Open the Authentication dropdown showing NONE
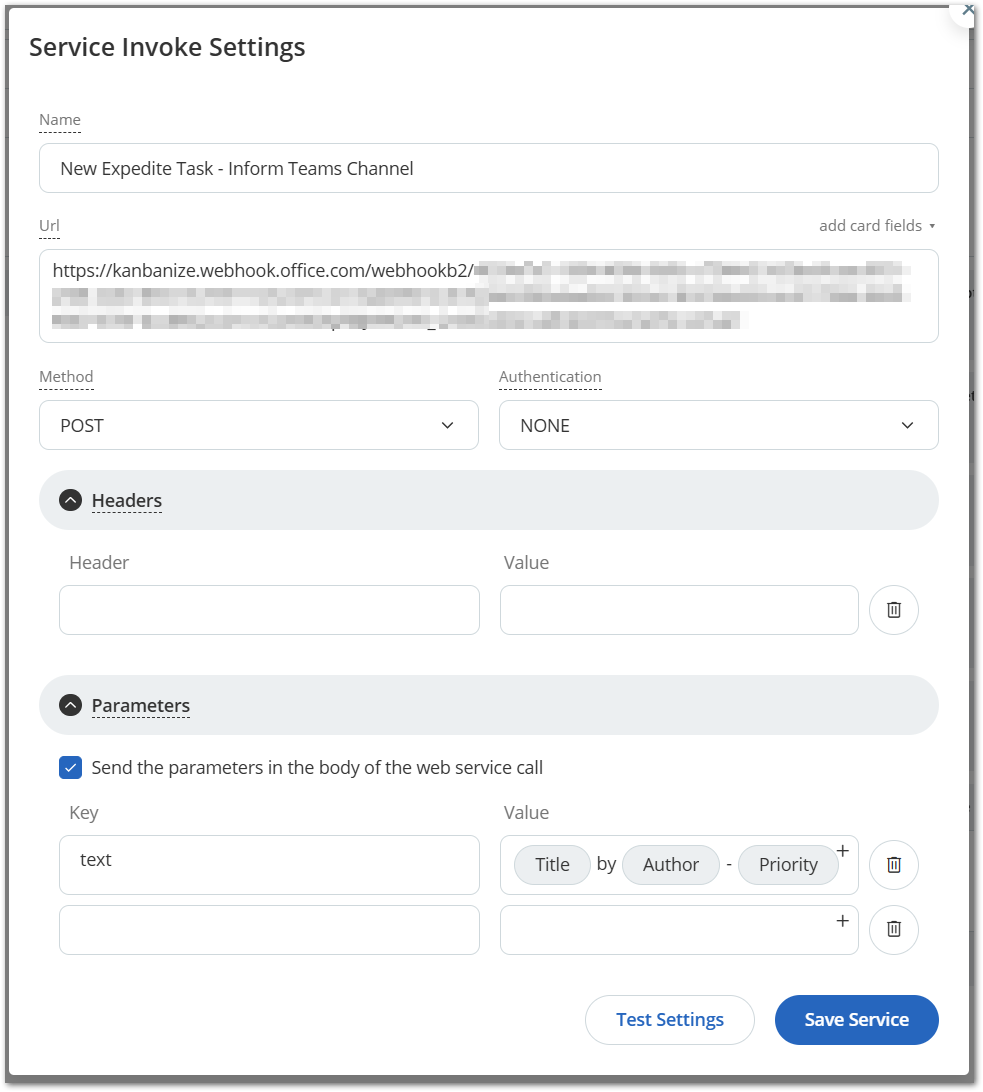This screenshot has height=1092, width=983. click(718, 425)
